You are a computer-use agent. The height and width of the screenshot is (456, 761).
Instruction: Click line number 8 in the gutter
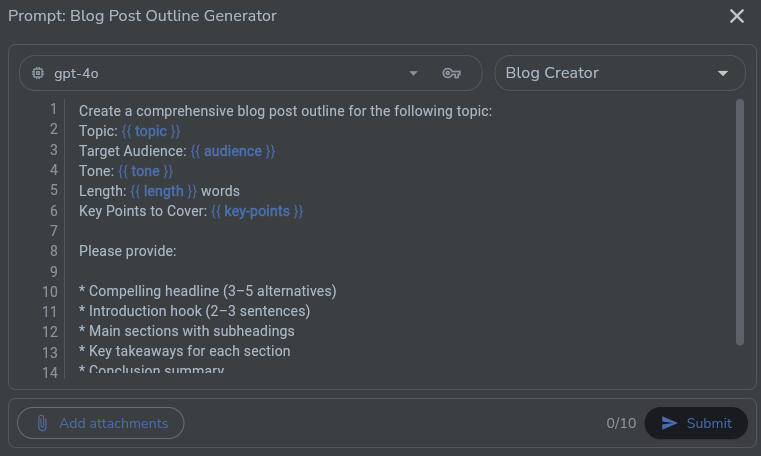[x=53, y=251]
